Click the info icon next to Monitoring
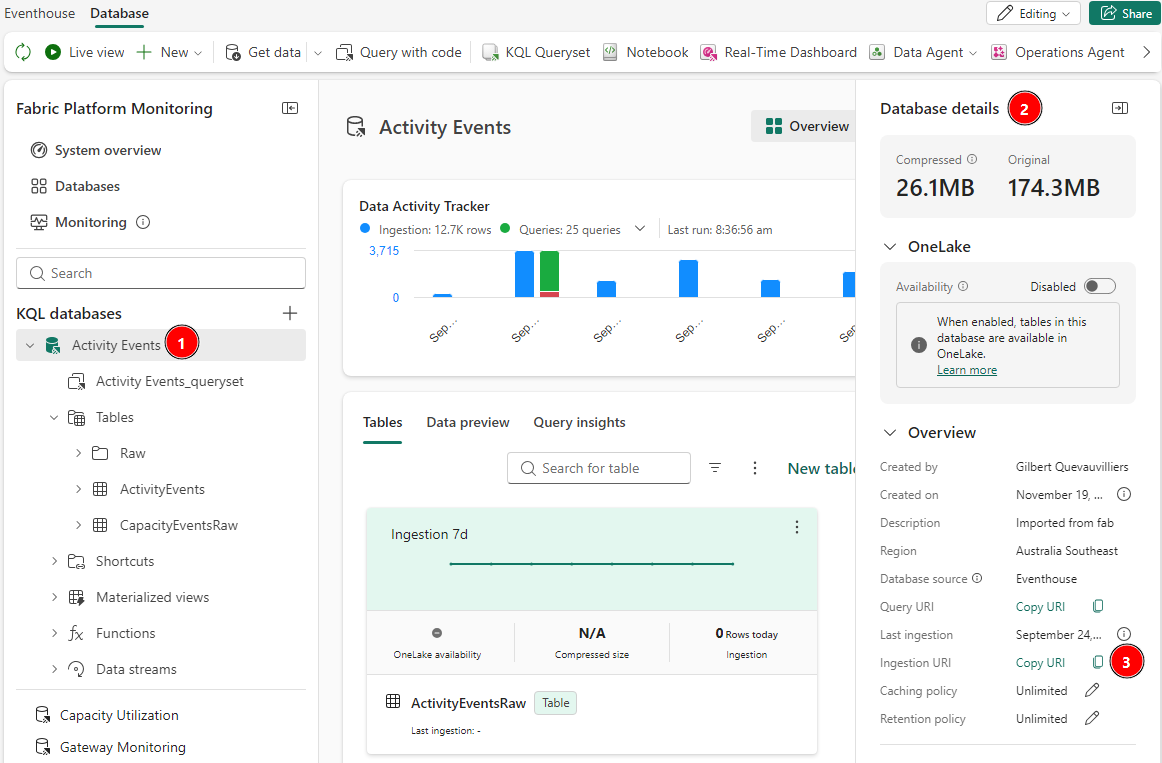Viewport: 1162px width, 763px height. 143,222
